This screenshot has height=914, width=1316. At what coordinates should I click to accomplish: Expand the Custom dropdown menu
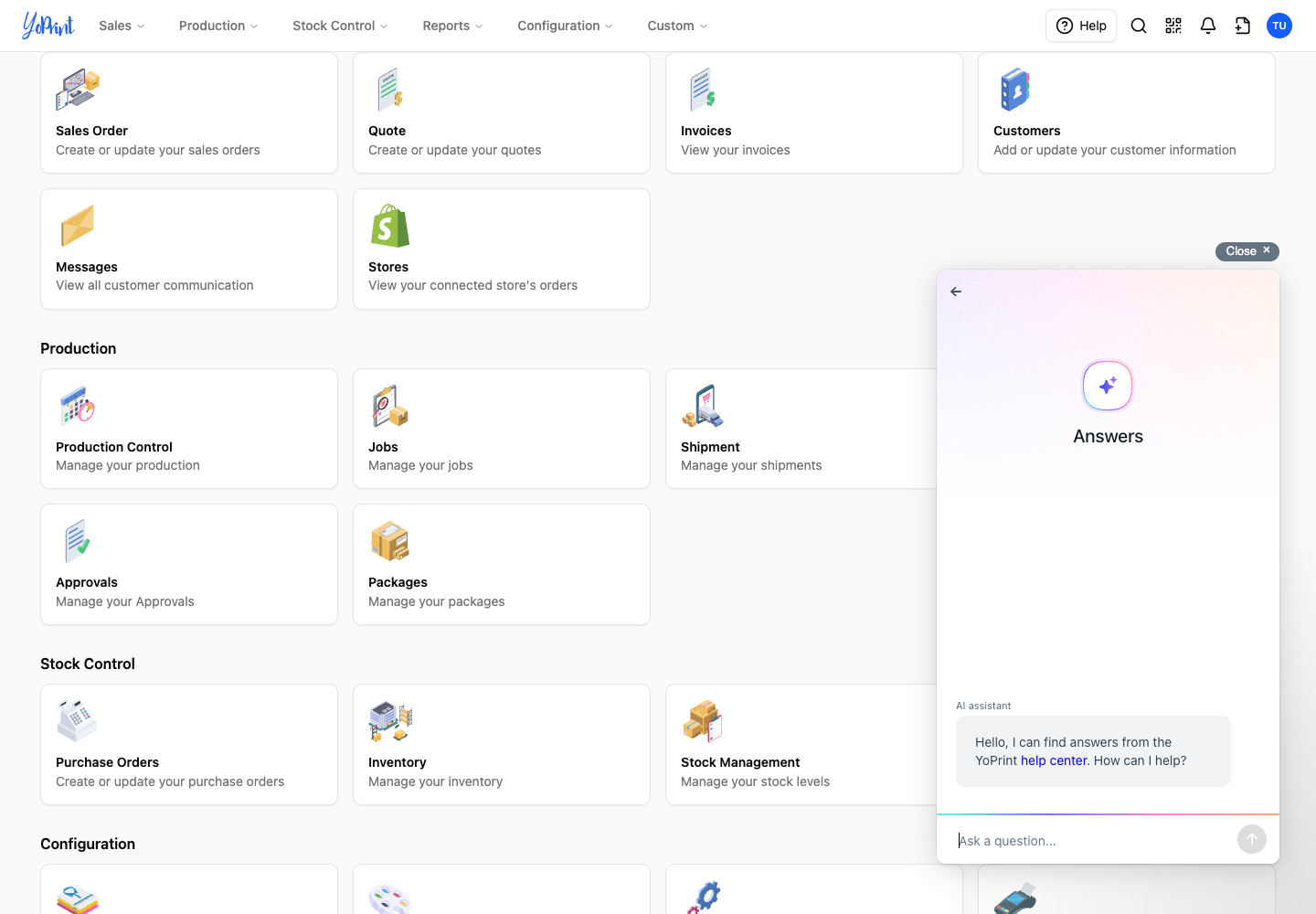677,26
